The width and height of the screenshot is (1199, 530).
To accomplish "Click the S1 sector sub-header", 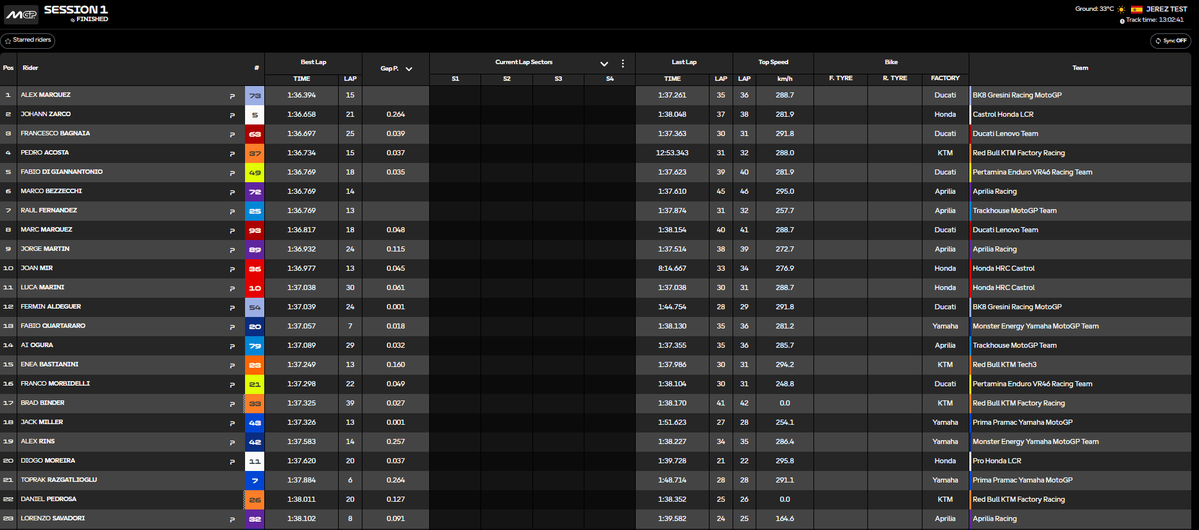I will (x=455, y=79).
